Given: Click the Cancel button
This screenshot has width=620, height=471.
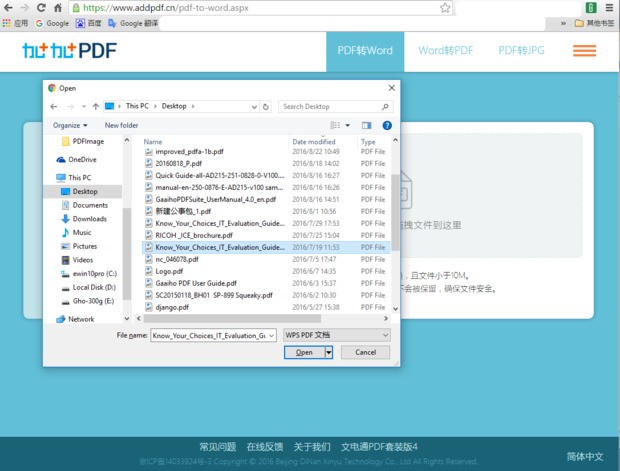Looking at the screenshot, I should [365, 352].
